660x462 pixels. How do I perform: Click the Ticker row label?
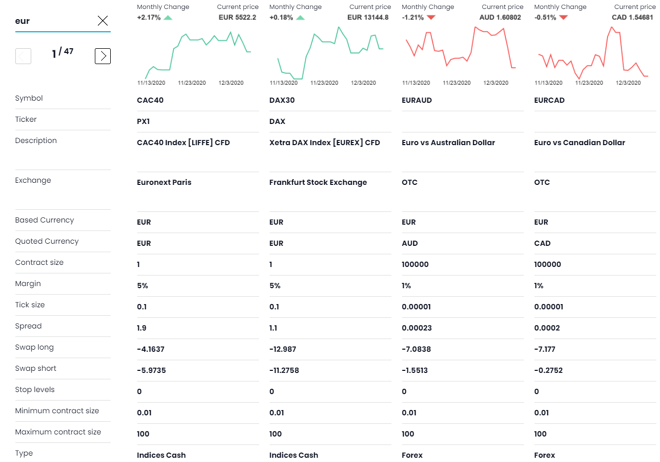pyautogui.click(x=26, y=119)
